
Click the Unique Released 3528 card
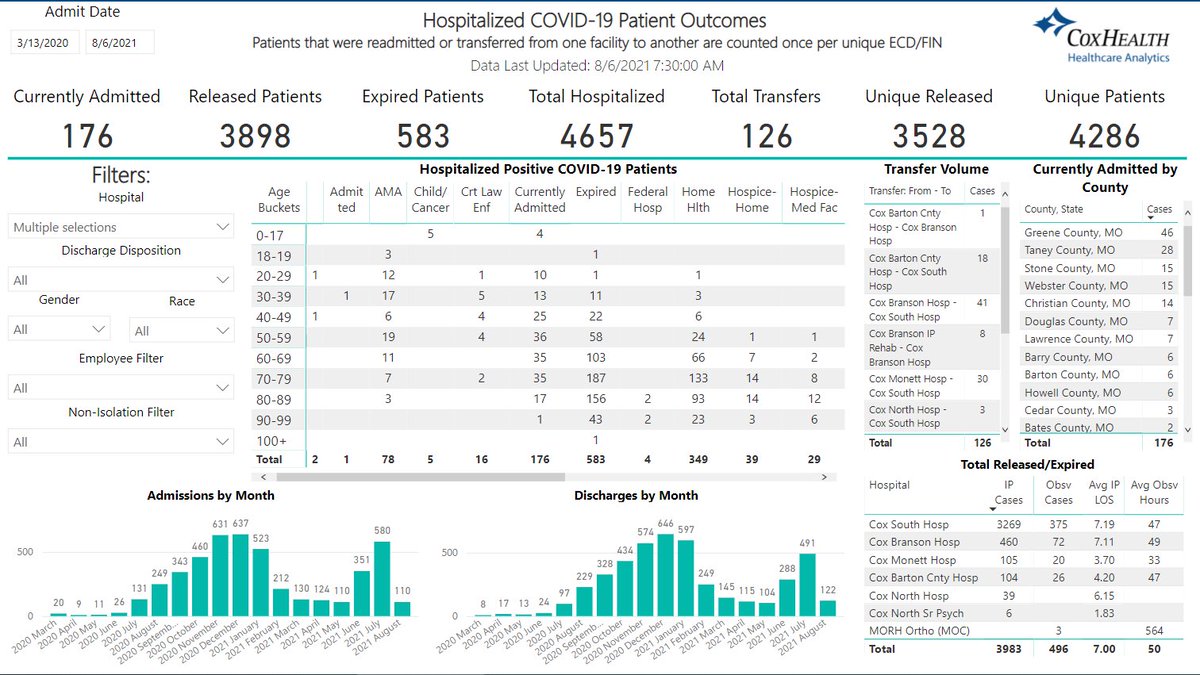pos(929,118)
